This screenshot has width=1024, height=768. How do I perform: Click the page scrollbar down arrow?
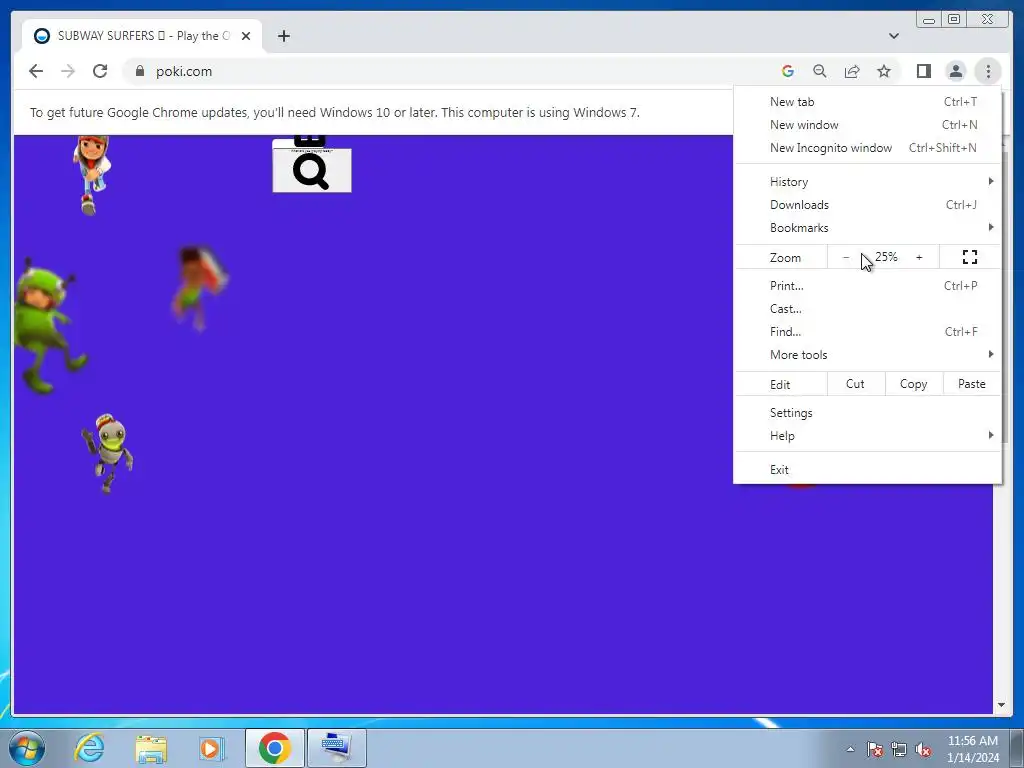tap(1000, 705)
